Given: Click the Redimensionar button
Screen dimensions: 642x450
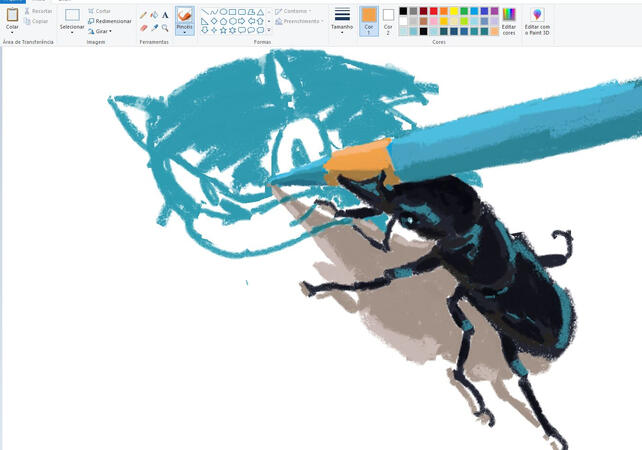Looking at the screenshot, I should [110, 21].
